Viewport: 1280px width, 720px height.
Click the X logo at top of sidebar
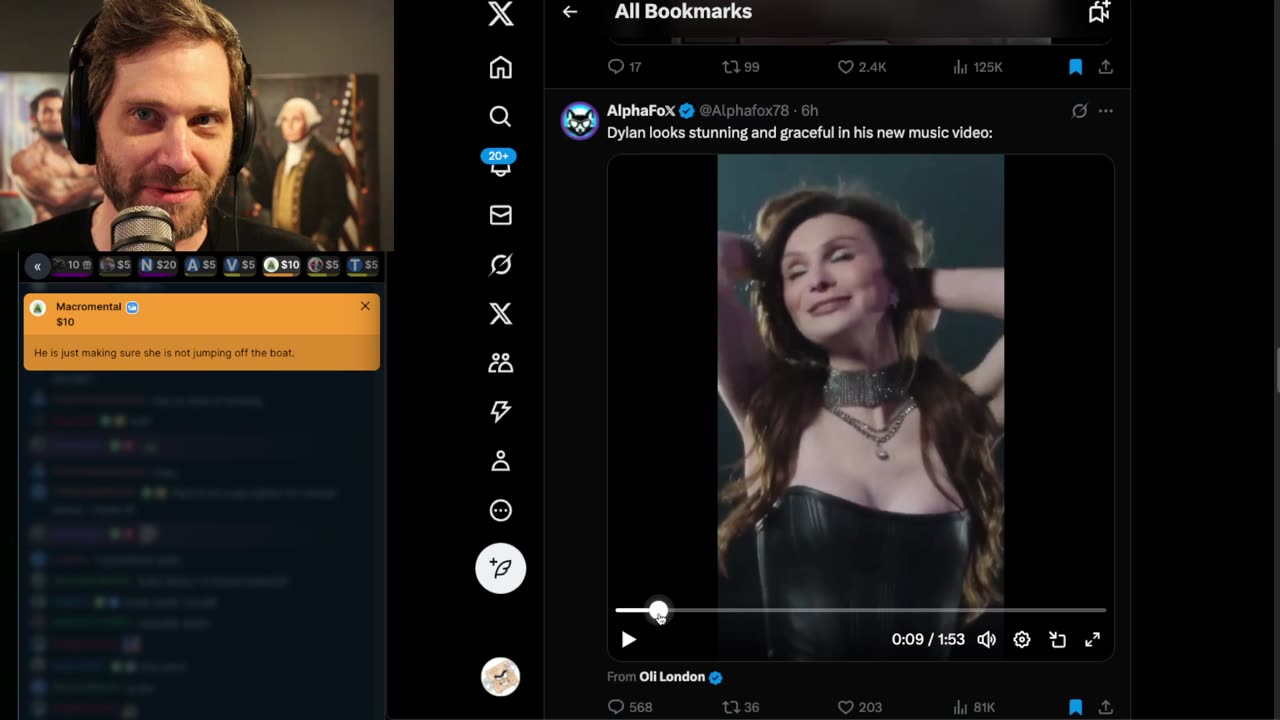point(501,14)
